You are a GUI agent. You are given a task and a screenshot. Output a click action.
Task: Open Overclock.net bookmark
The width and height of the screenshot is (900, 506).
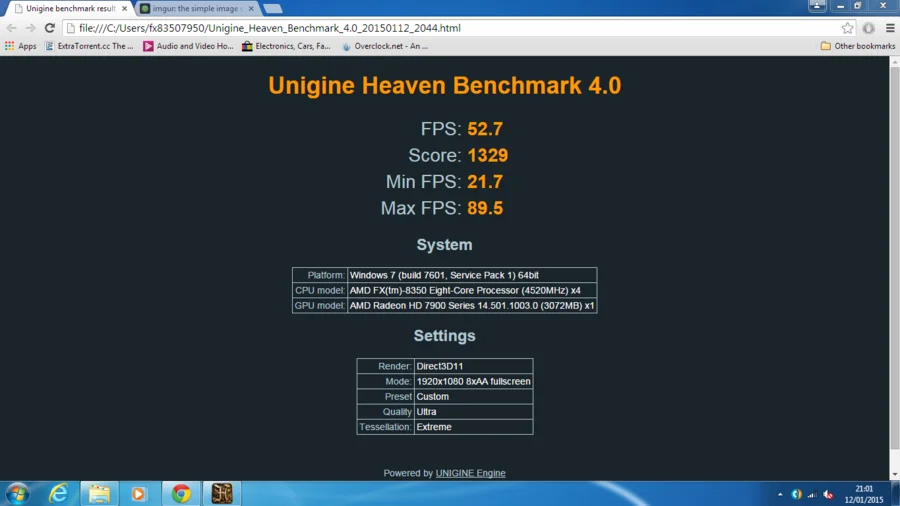(x=385, y=46)
